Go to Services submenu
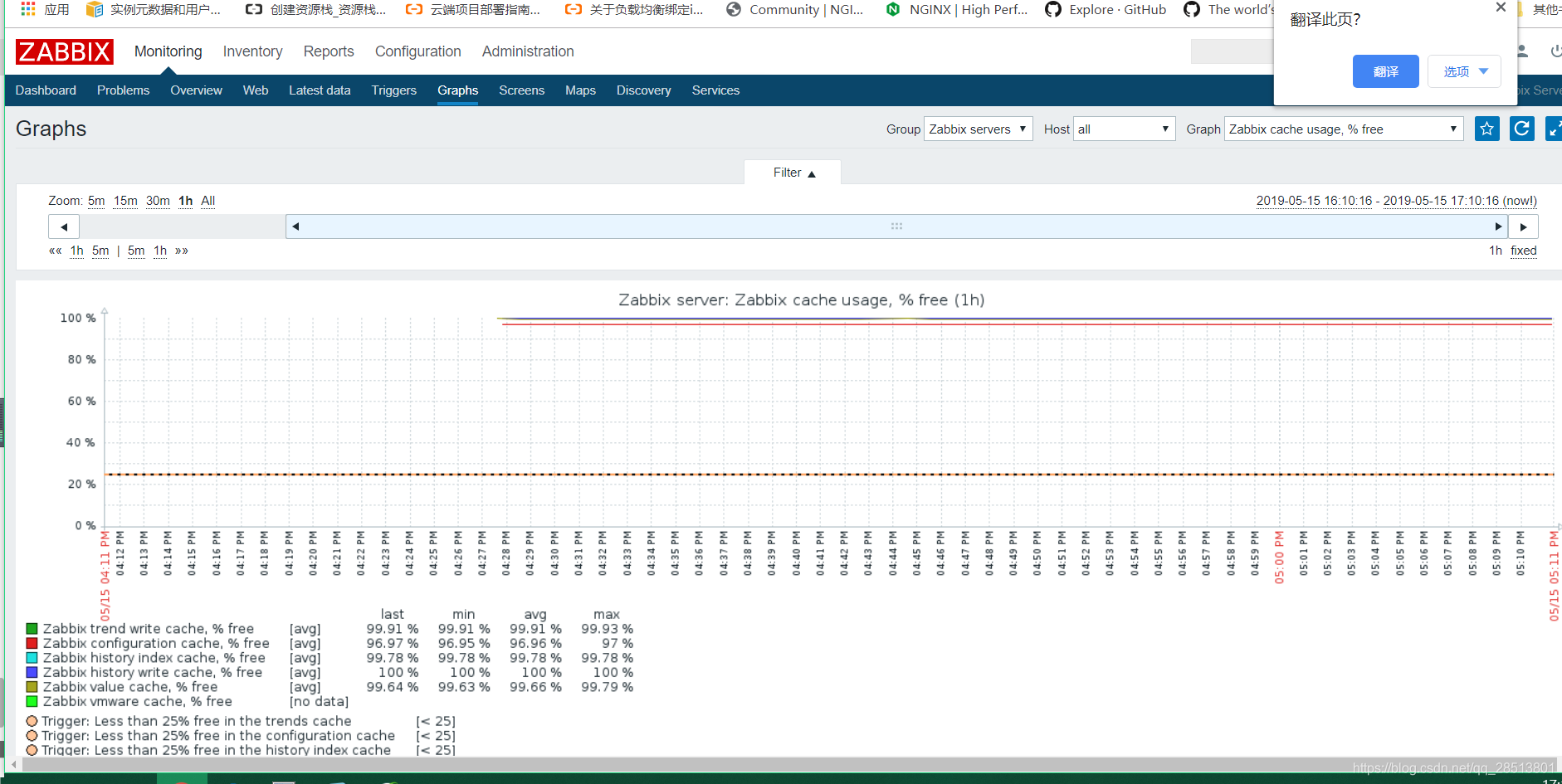Image resolution: width=1562 pixels, height=784 pixels. pyautogui.click(x=715, y=90)
